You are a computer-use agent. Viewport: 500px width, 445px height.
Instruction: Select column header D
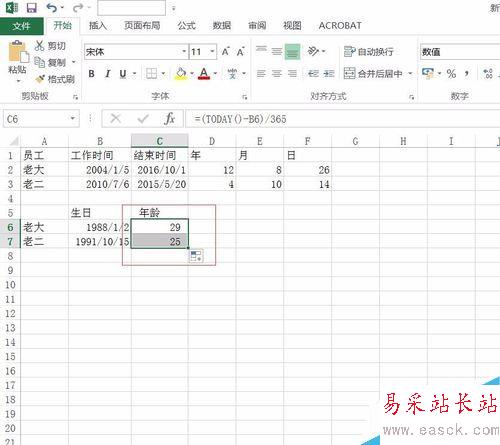click(x=212, y=141)
